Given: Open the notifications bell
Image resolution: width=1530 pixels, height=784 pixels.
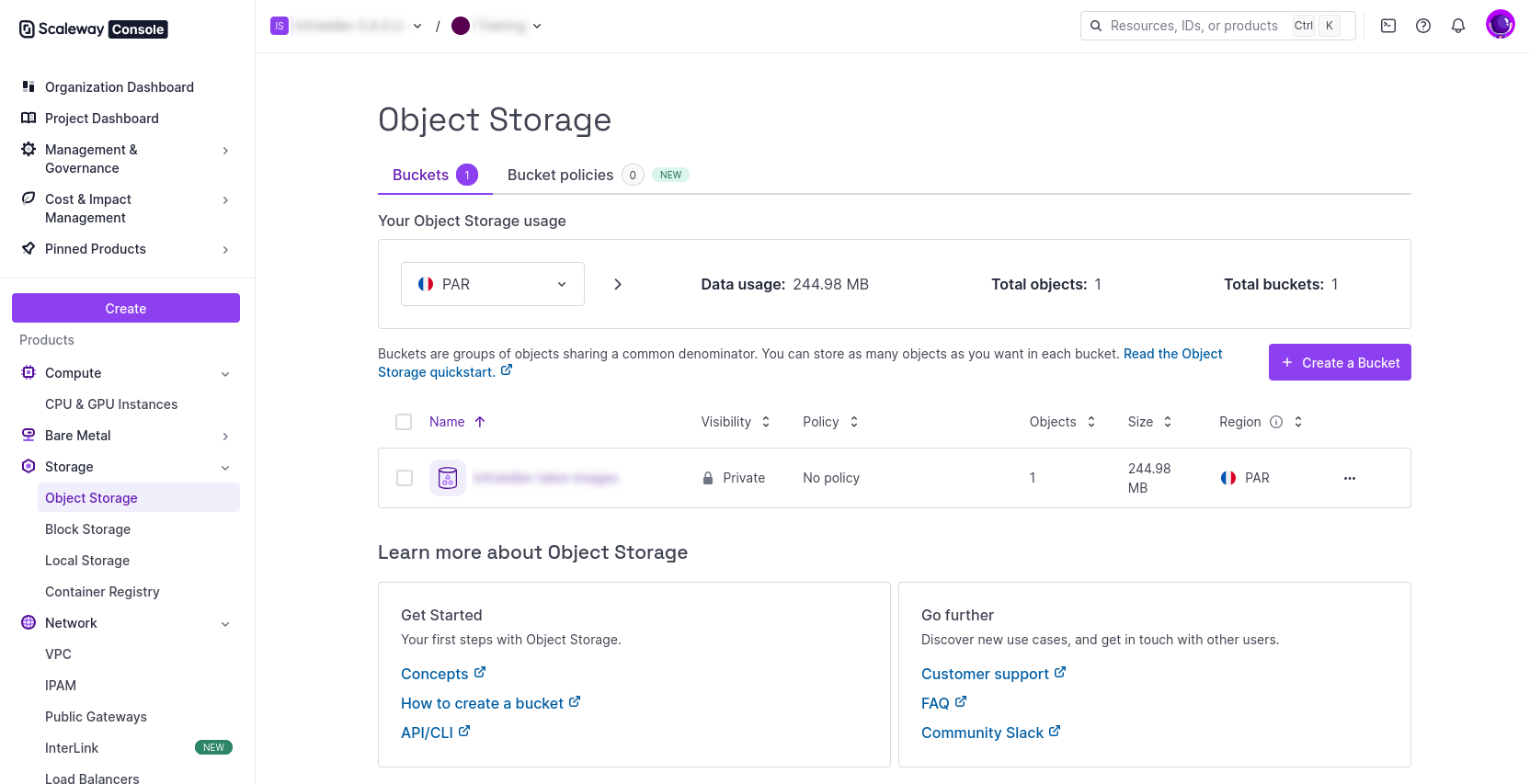Looking at the screenshot, I should click(x=1458, y=26).
